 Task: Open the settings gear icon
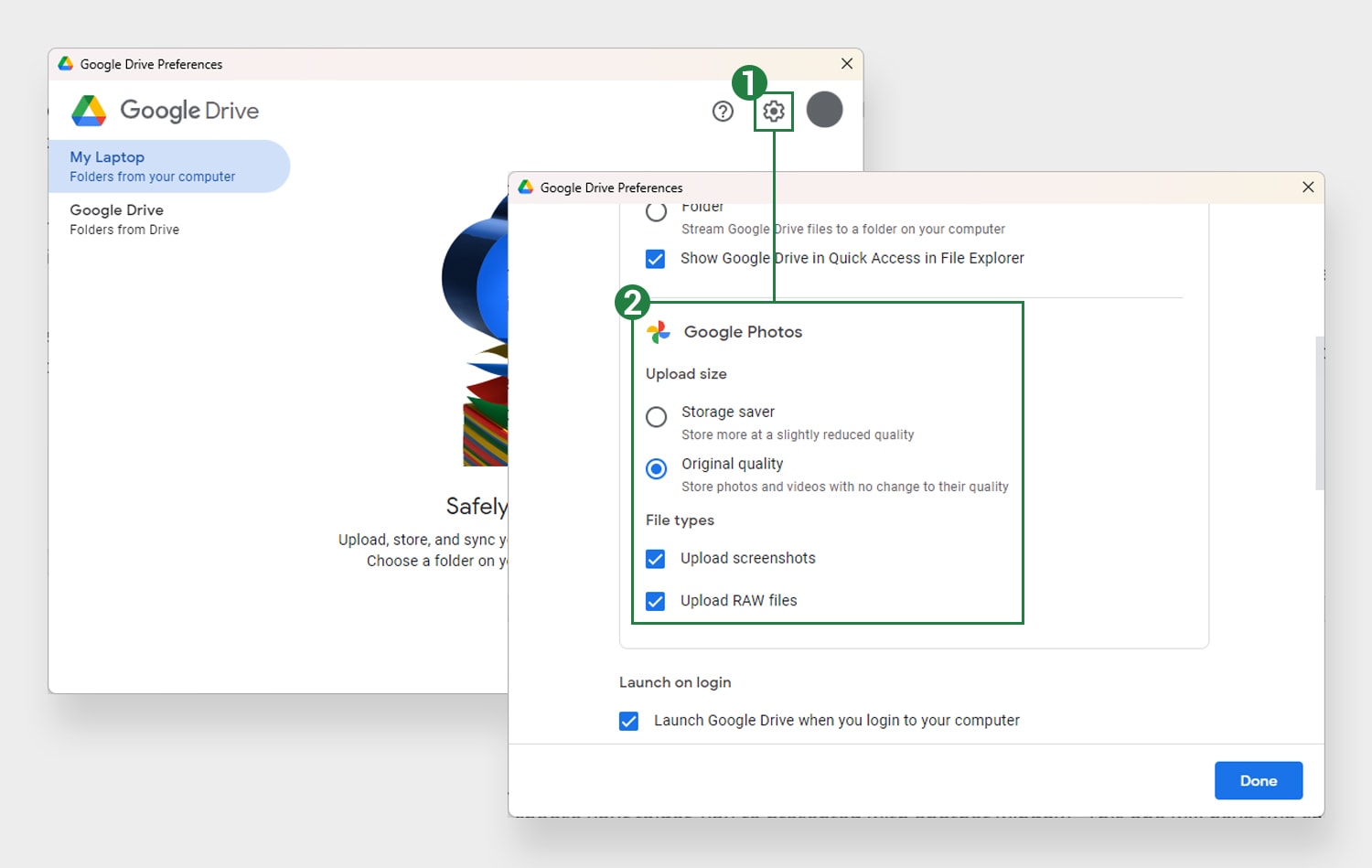pos(775,111)
